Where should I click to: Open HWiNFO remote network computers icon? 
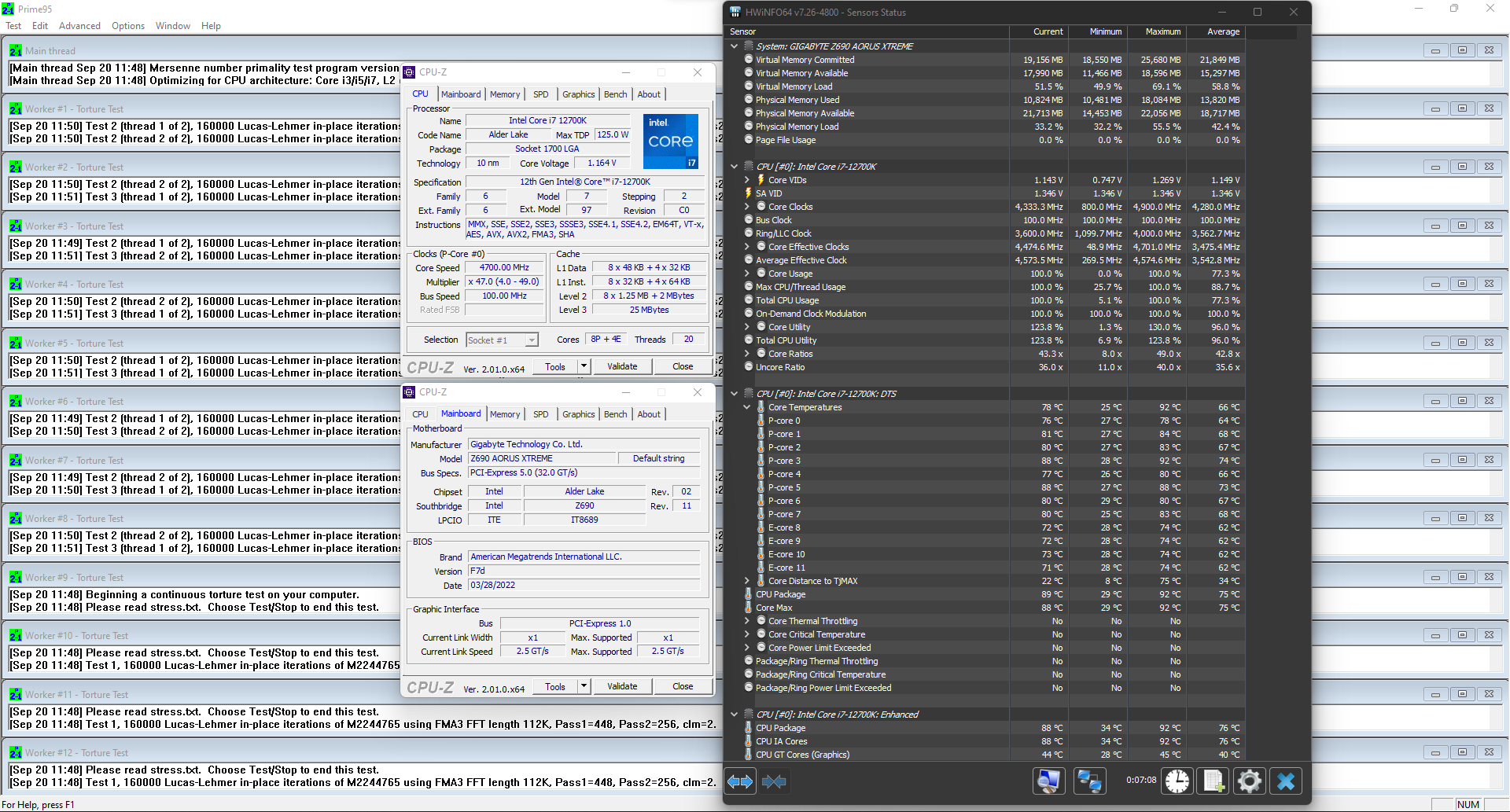[1089, 781]
